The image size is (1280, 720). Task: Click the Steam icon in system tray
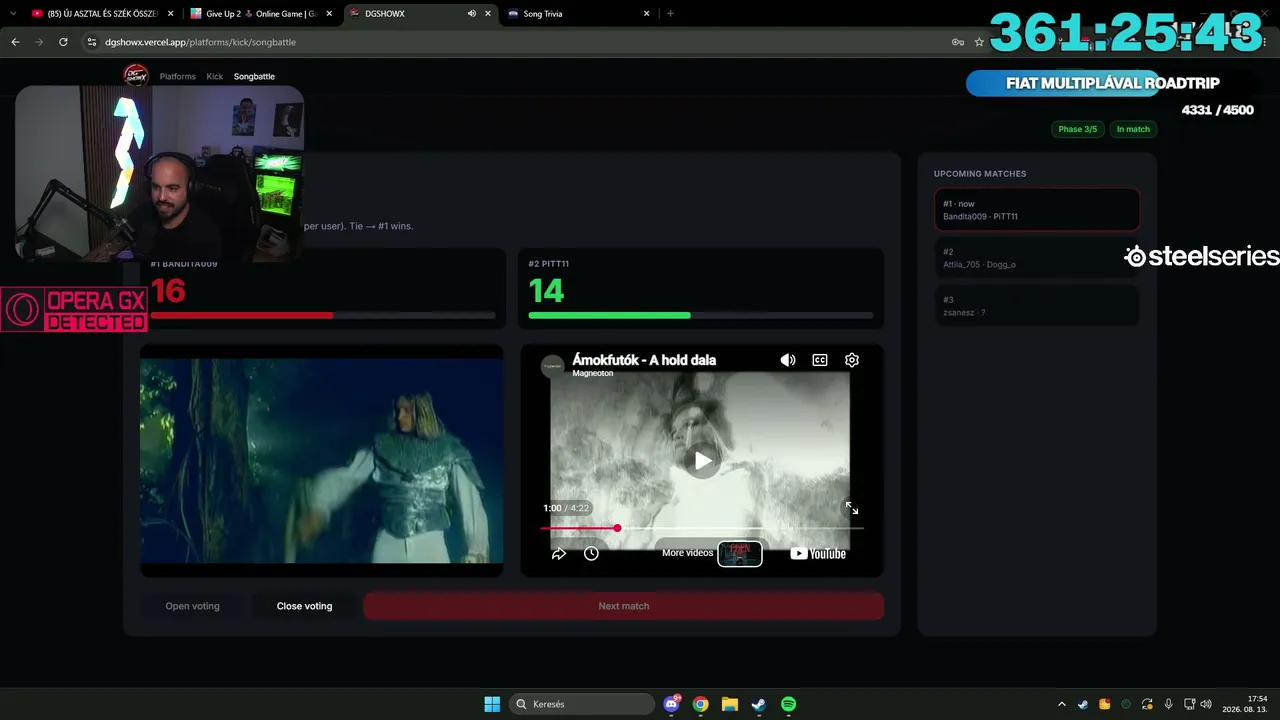(x=1083, y=704)
